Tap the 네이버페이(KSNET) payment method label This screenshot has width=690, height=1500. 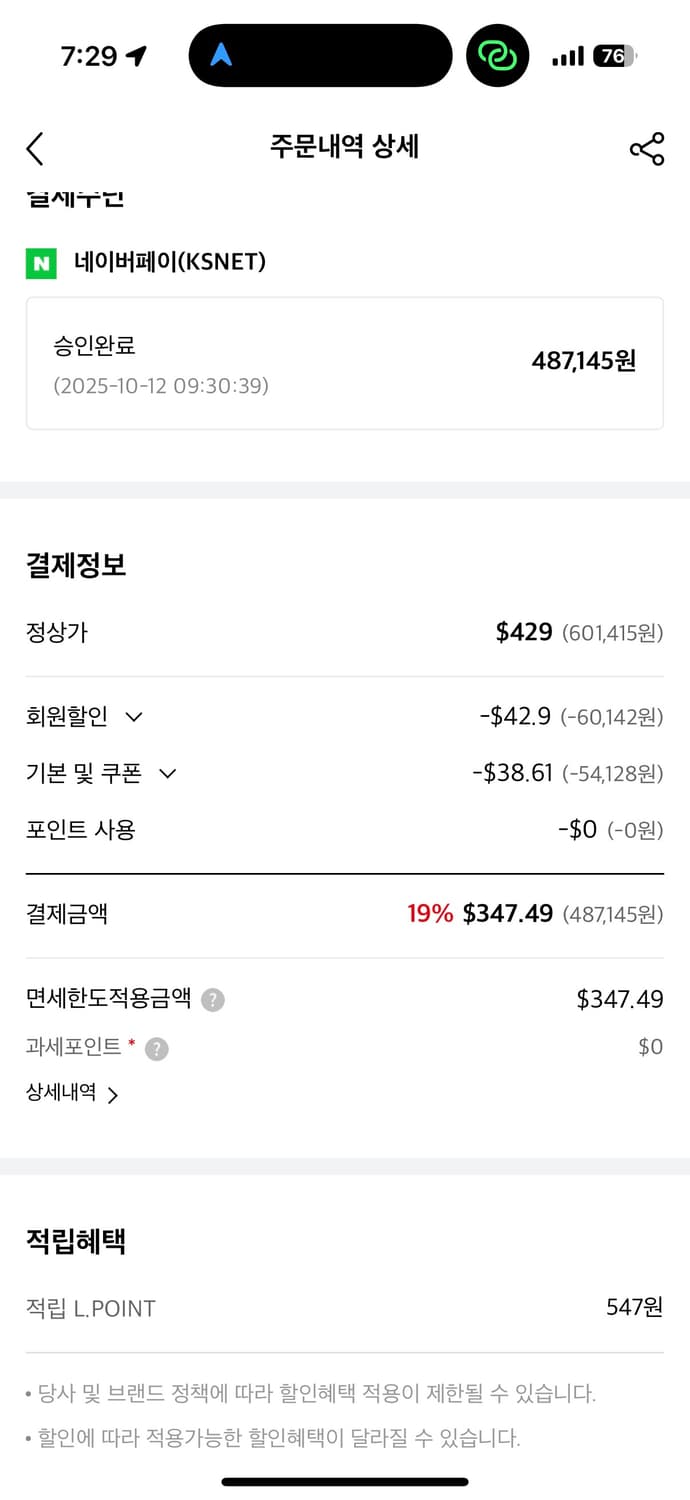[170, 263]
